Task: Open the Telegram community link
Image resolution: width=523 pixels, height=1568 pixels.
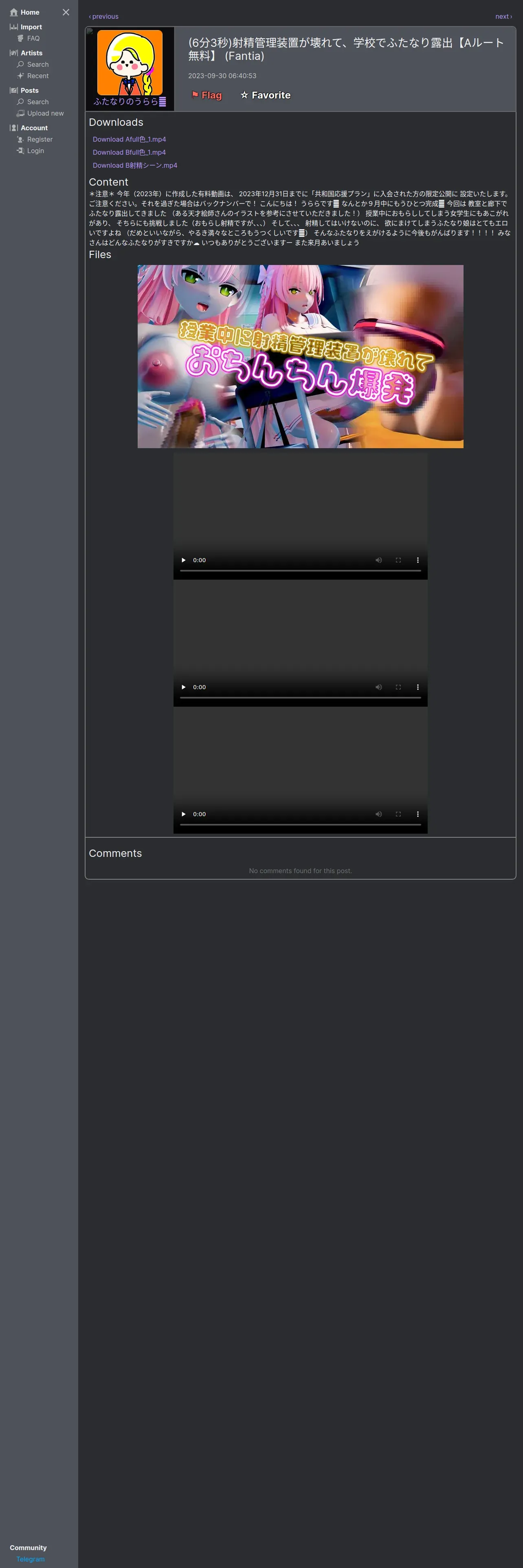Action: click(31, 1559)
